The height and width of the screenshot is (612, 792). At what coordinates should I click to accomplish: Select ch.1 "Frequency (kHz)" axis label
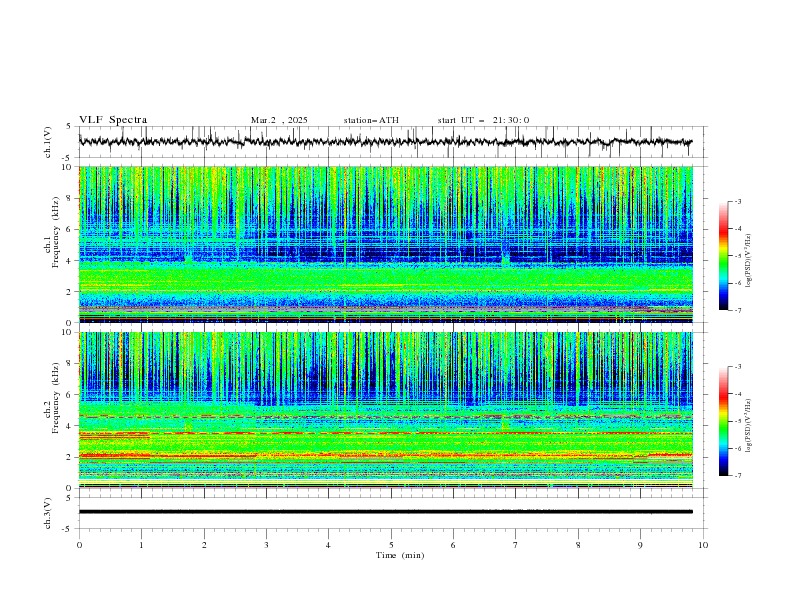[56, 232]
